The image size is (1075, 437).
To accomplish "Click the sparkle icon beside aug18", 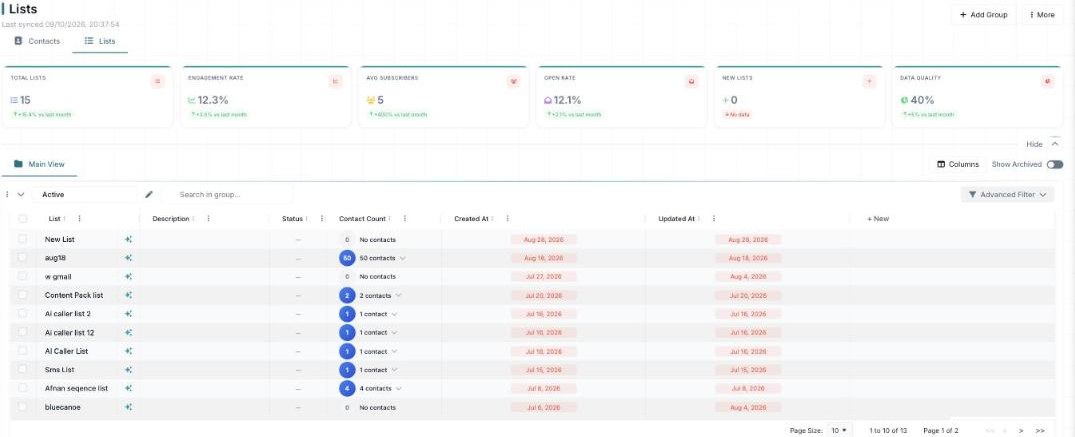I will coord(128,258).
